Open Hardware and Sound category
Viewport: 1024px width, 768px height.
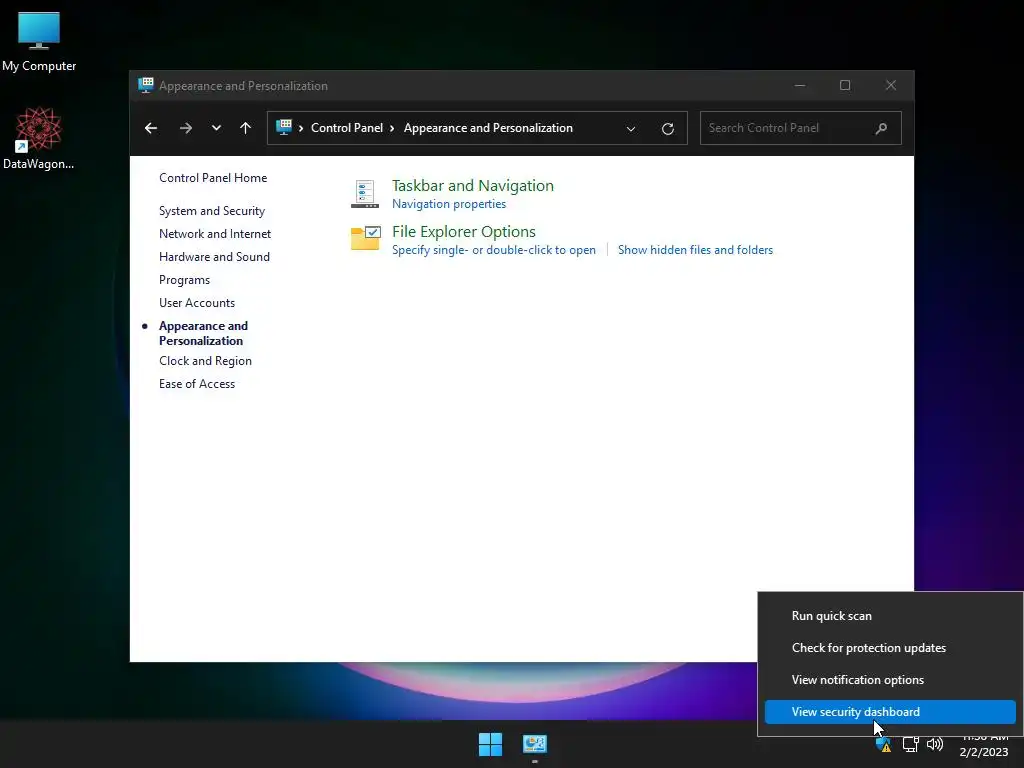(214, 257)
